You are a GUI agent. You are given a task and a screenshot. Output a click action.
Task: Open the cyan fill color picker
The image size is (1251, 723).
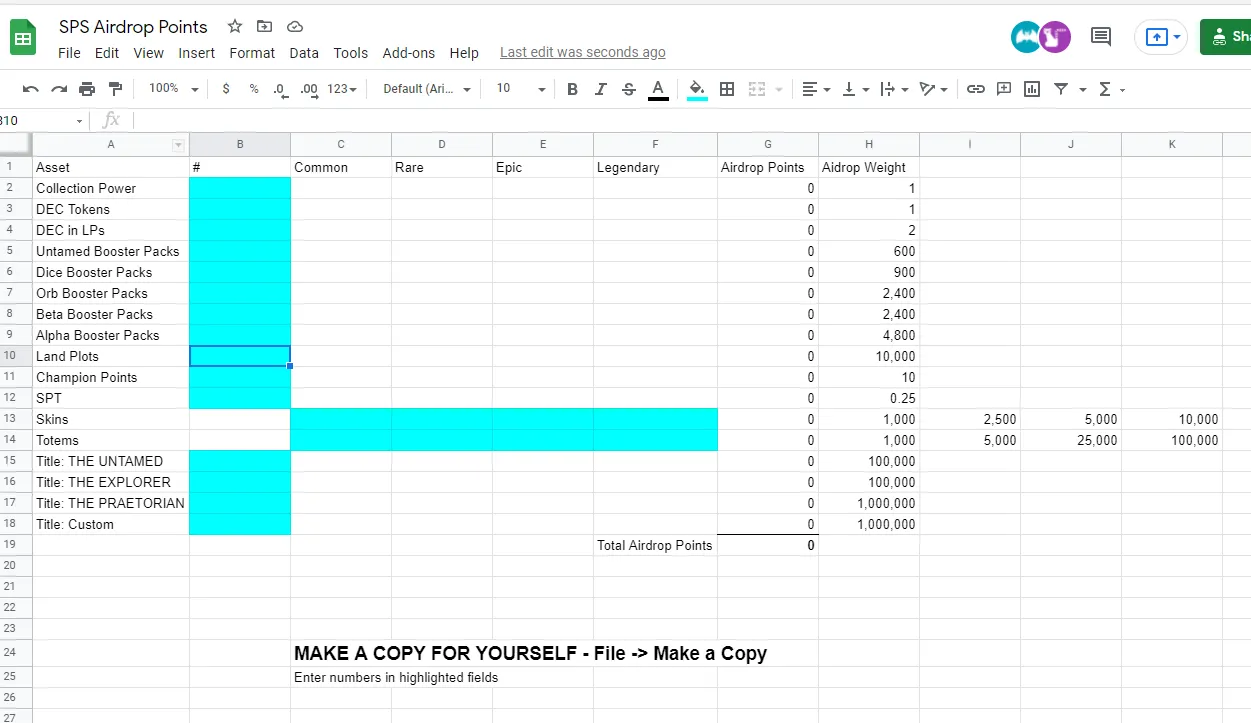[697, 89]
